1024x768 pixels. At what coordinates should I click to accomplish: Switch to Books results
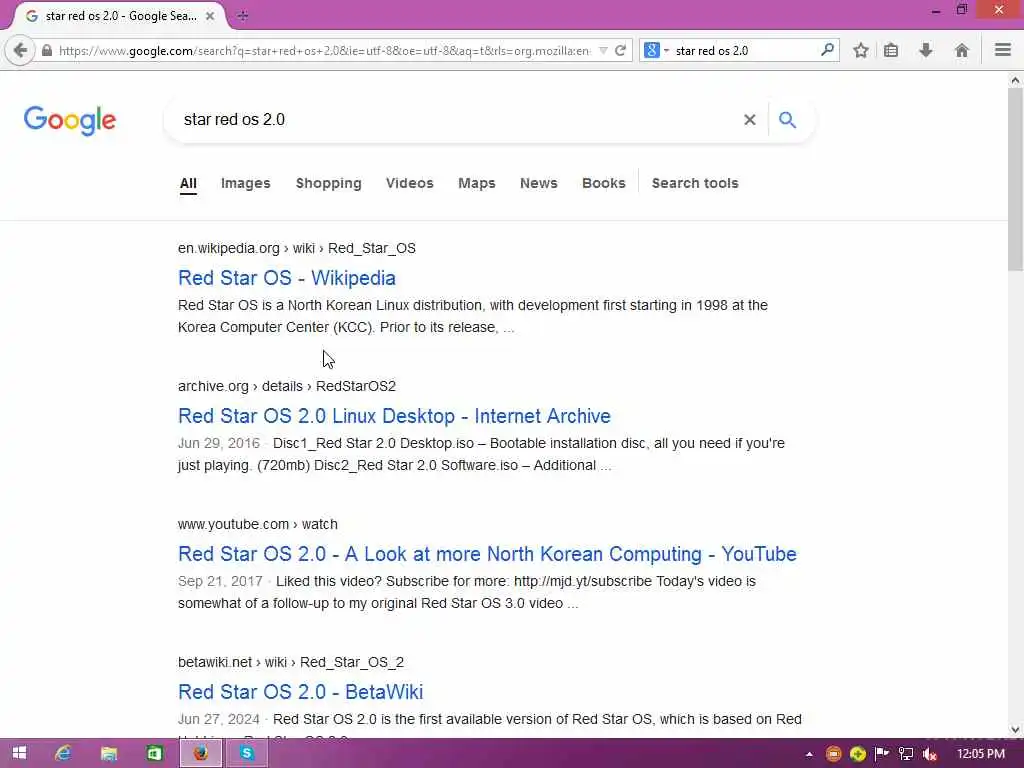(603, 184)
